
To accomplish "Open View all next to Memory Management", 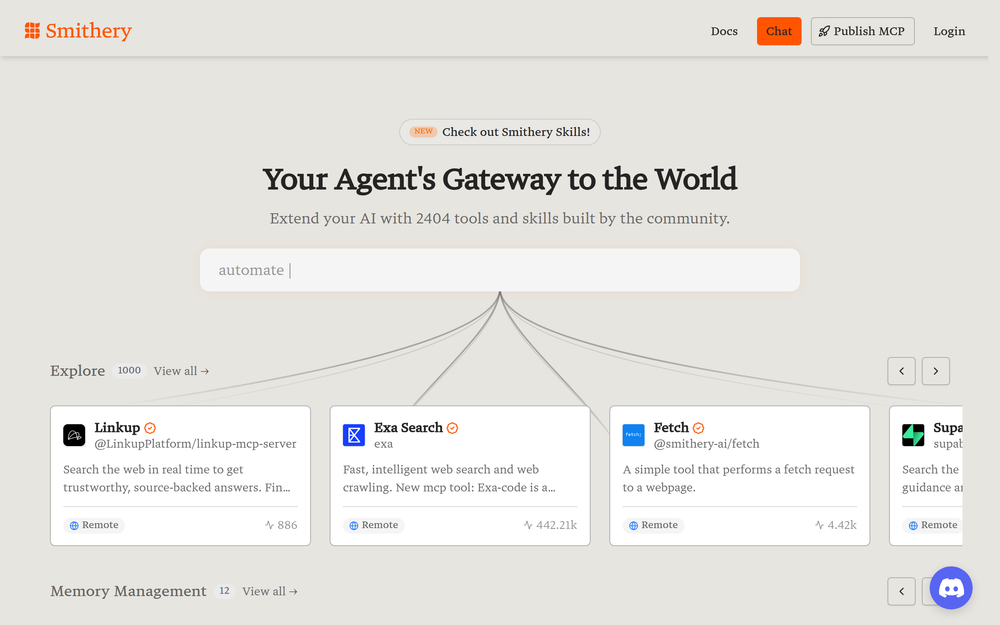I will [x=270, y=591].
